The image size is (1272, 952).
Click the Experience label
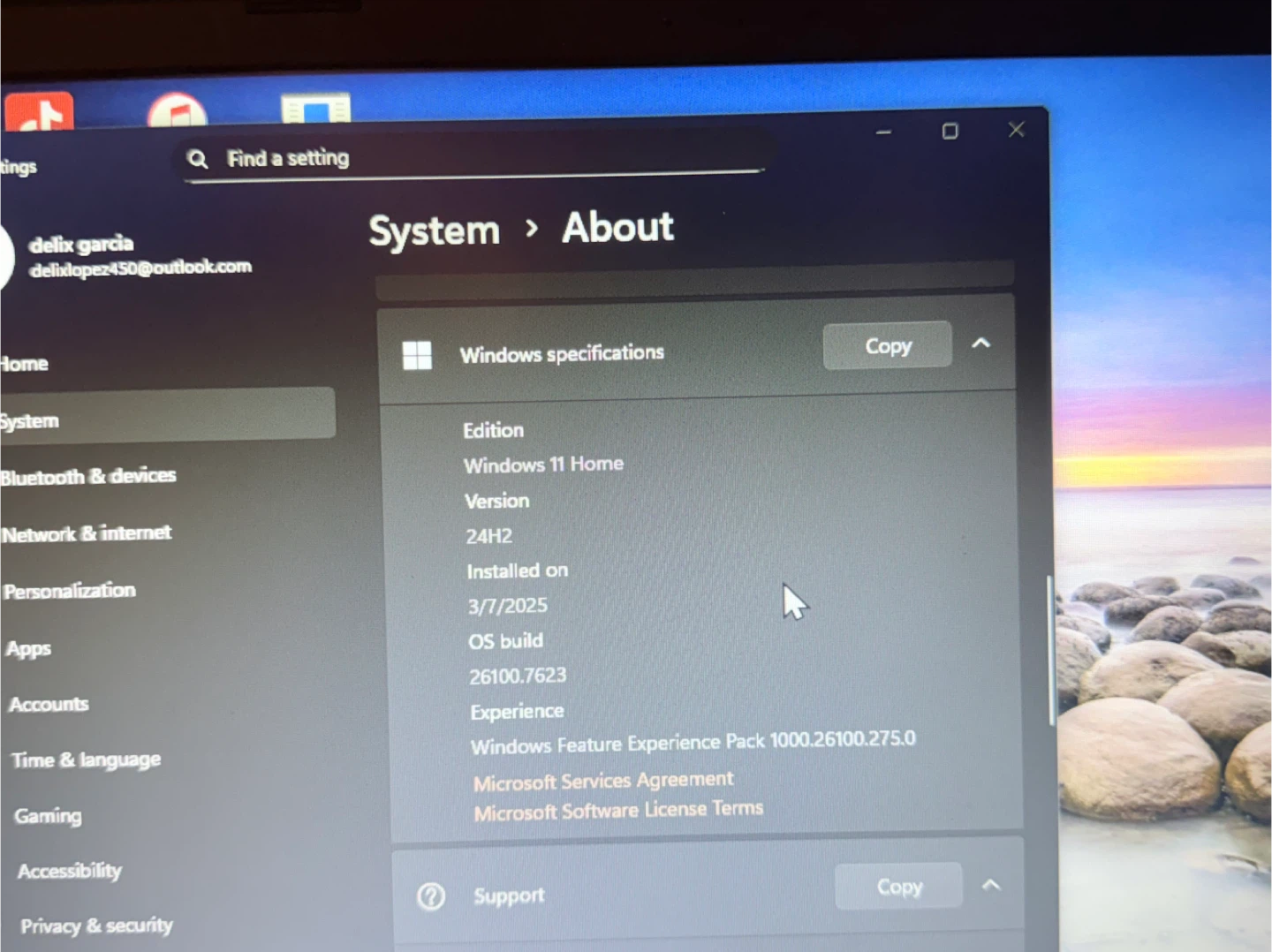pyautogui.click(x=517, y=712)
